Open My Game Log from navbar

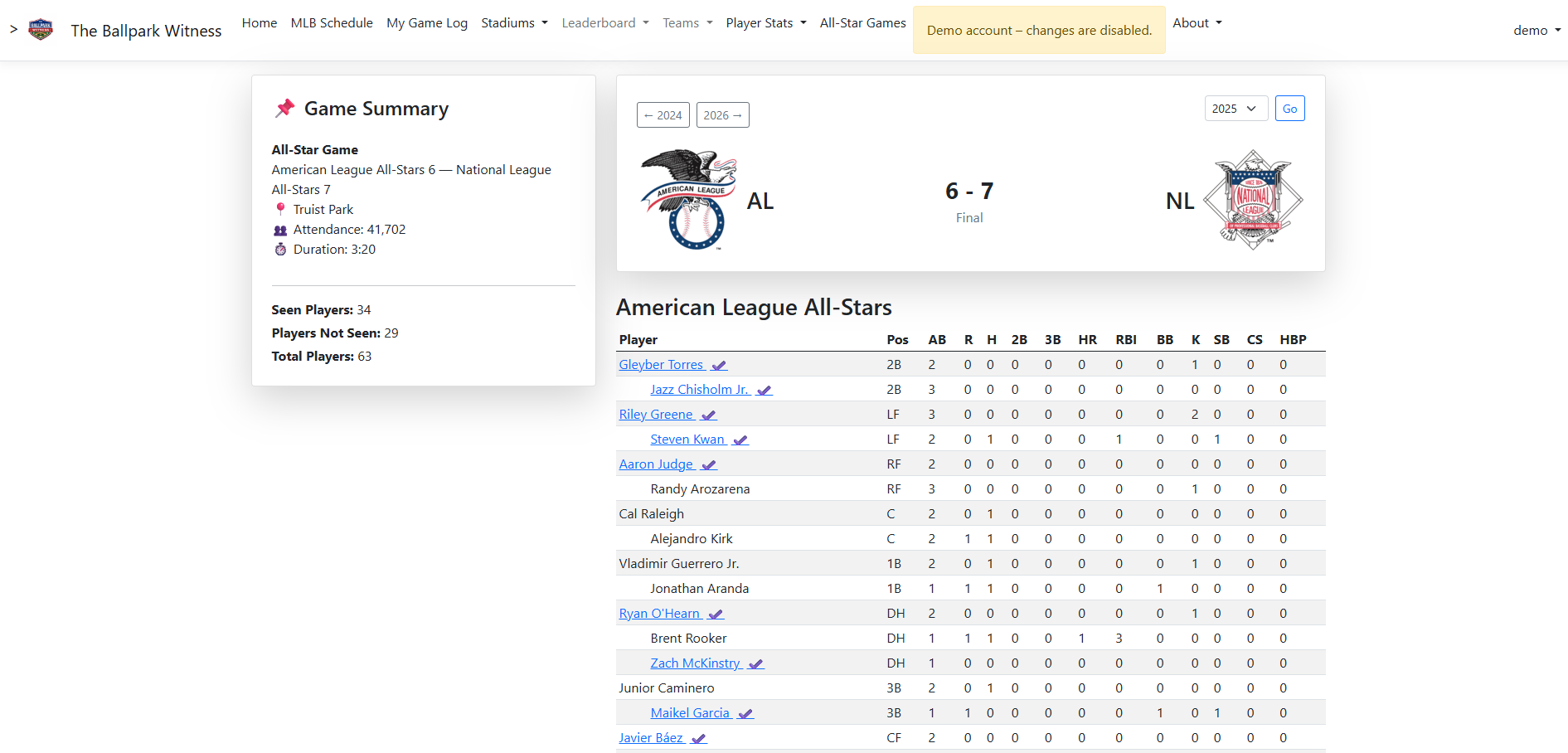tap(427, 23)
